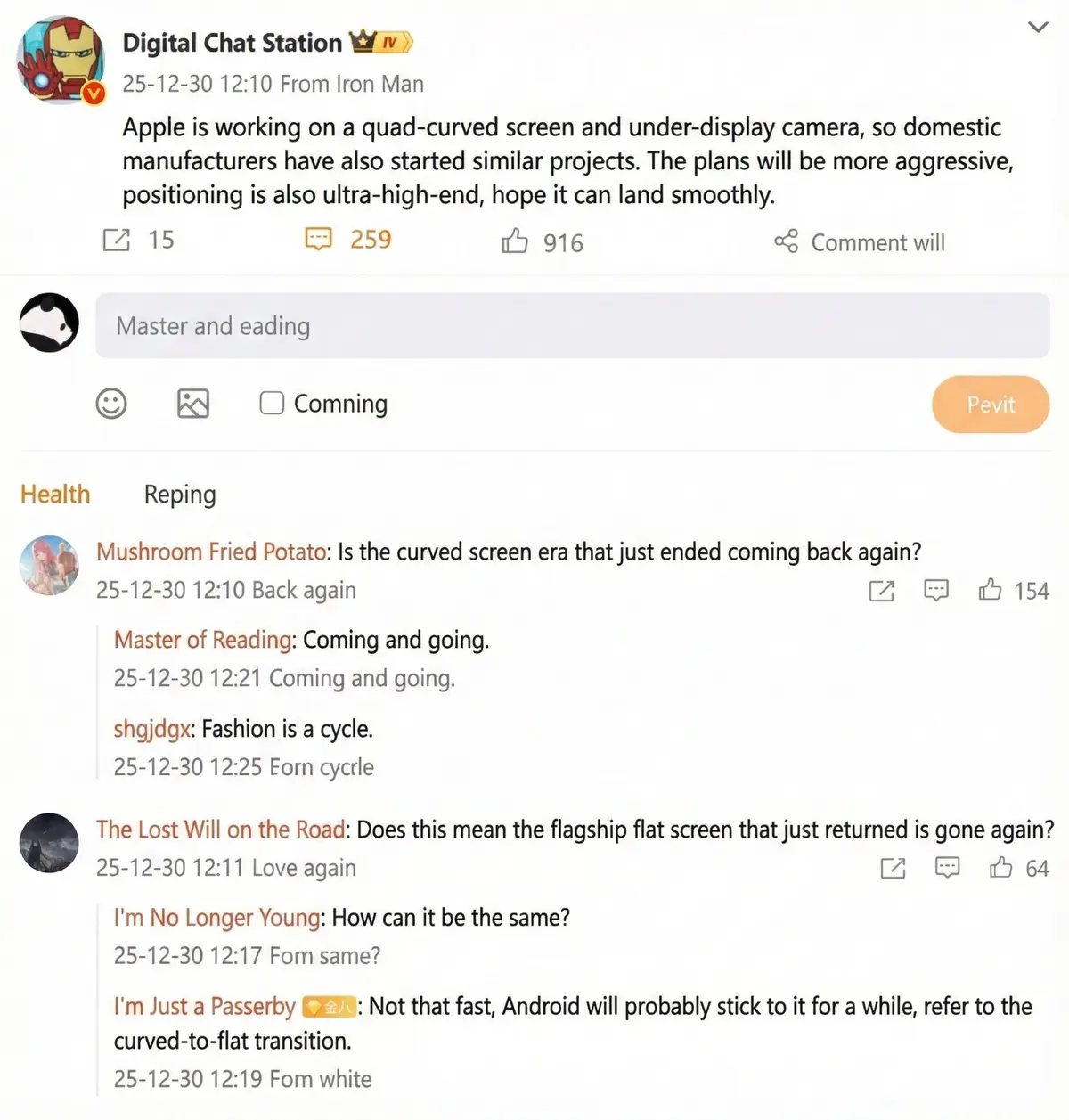Viewport: 1069px width, 1120px height.
Task: Expand the post options chevron at top right
Action: [1038, 28]
